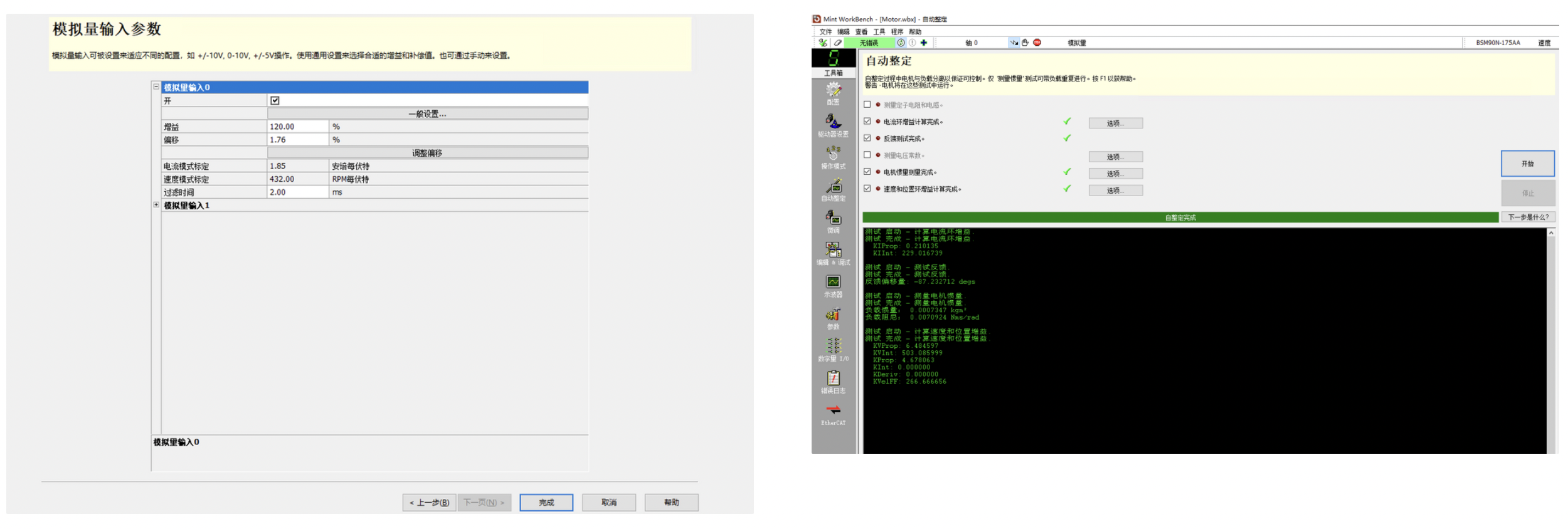The width and height of the screenshot is (1568, 529).
Task: Open the 配置 configuration tool in toolbox
Action: 833,93
